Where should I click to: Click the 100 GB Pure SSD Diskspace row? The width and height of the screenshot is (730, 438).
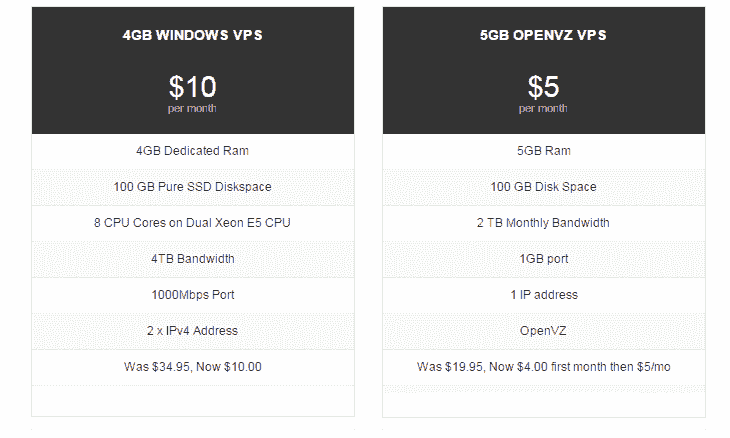193,187
